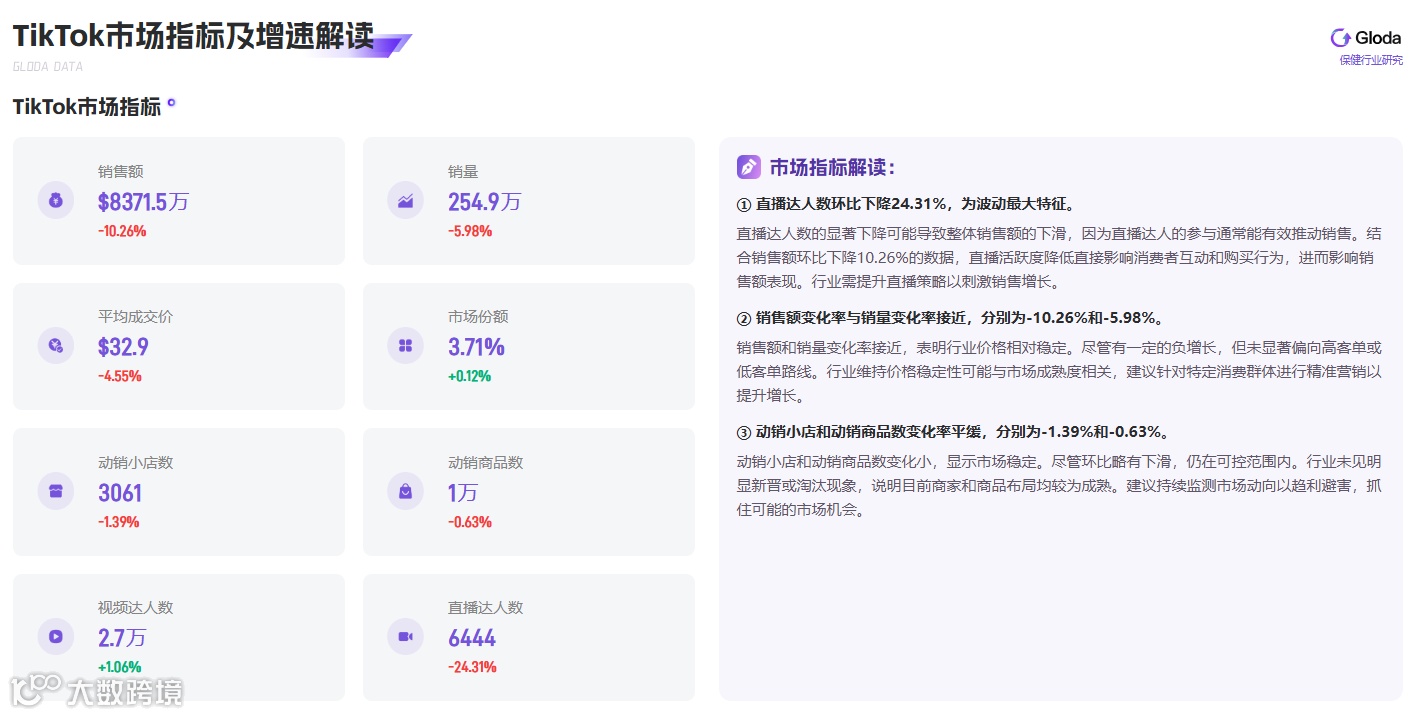Click the 动销小店数 card label
The width and height of the screenshot is (1413, 716).
coord(136,463)
